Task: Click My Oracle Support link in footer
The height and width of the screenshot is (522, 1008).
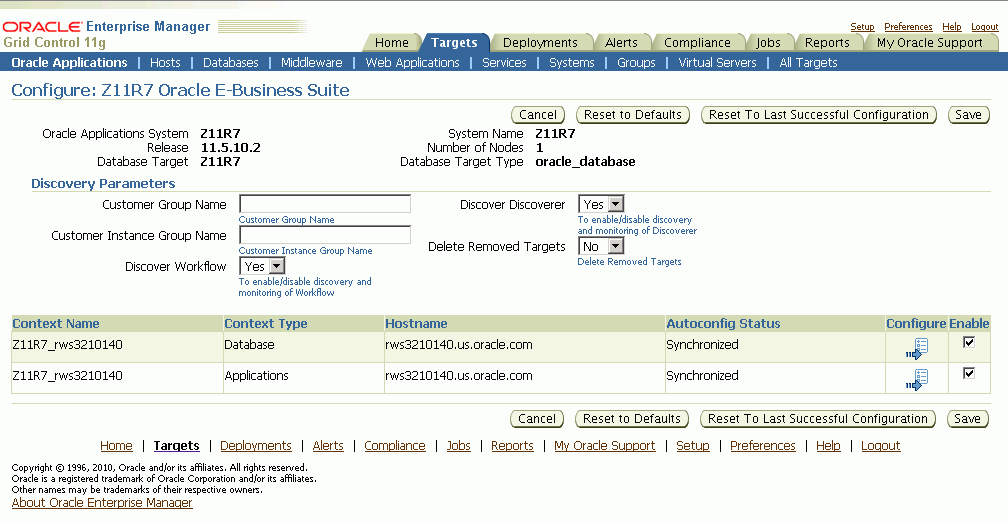Action: [605, 446]
